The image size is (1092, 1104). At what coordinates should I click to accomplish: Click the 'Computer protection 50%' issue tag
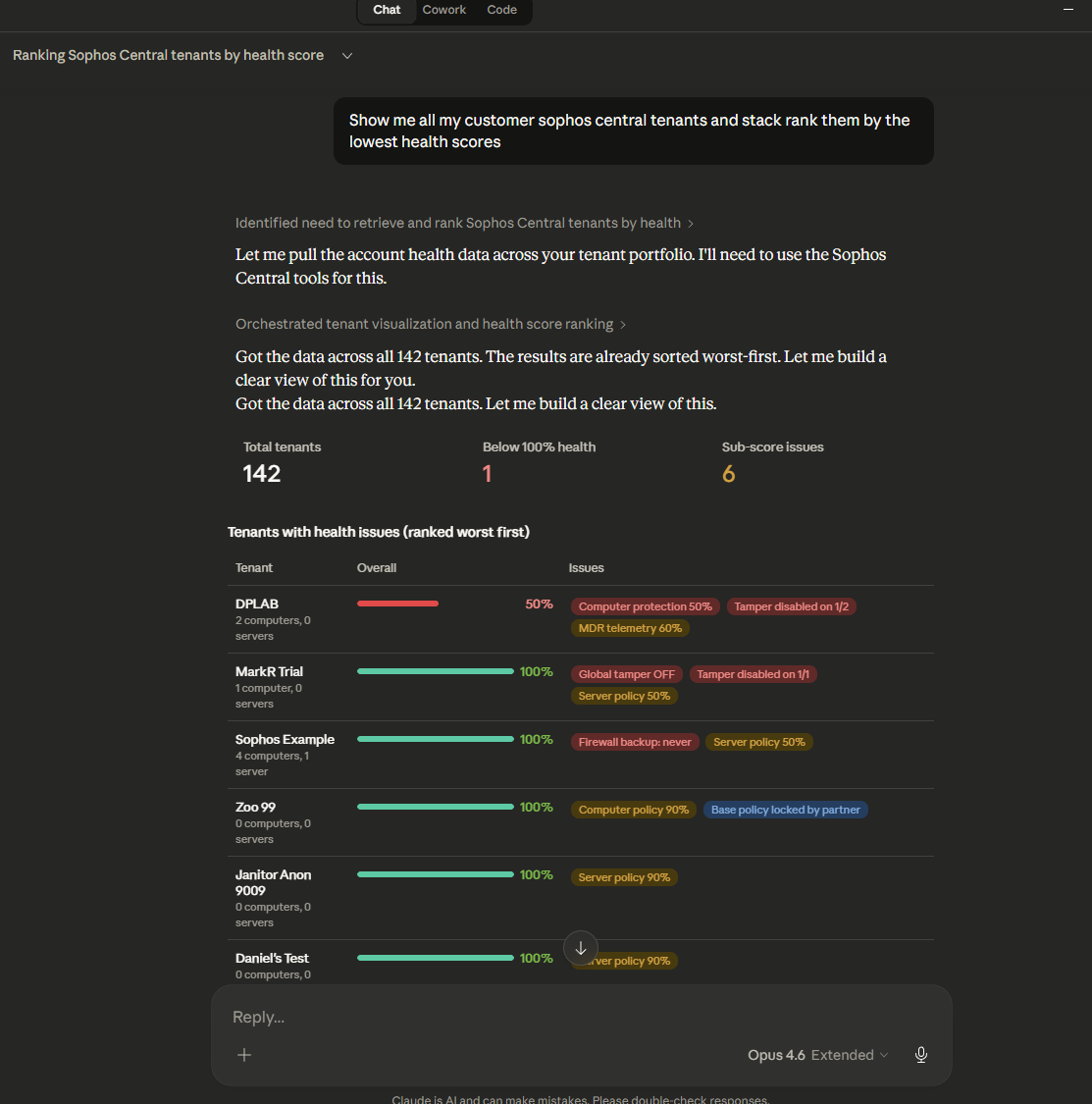click(x=645, y=606)
